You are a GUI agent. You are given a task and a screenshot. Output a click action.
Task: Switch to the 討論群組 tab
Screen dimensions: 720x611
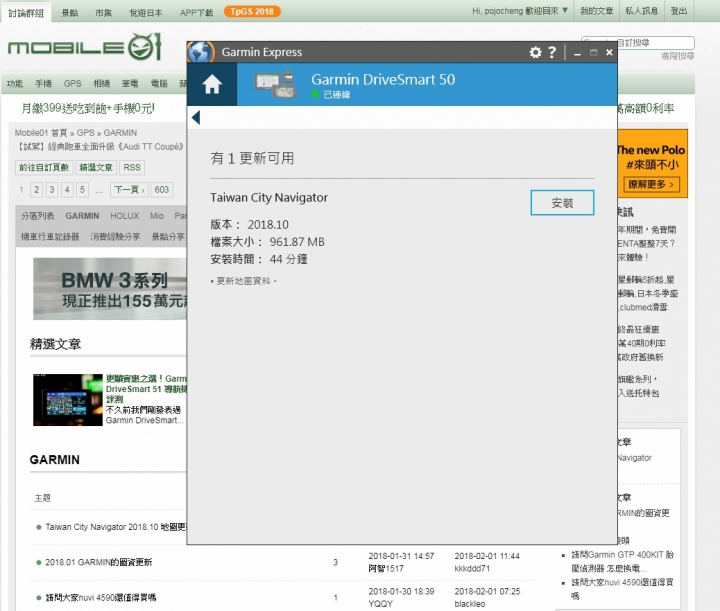(26, 12)
